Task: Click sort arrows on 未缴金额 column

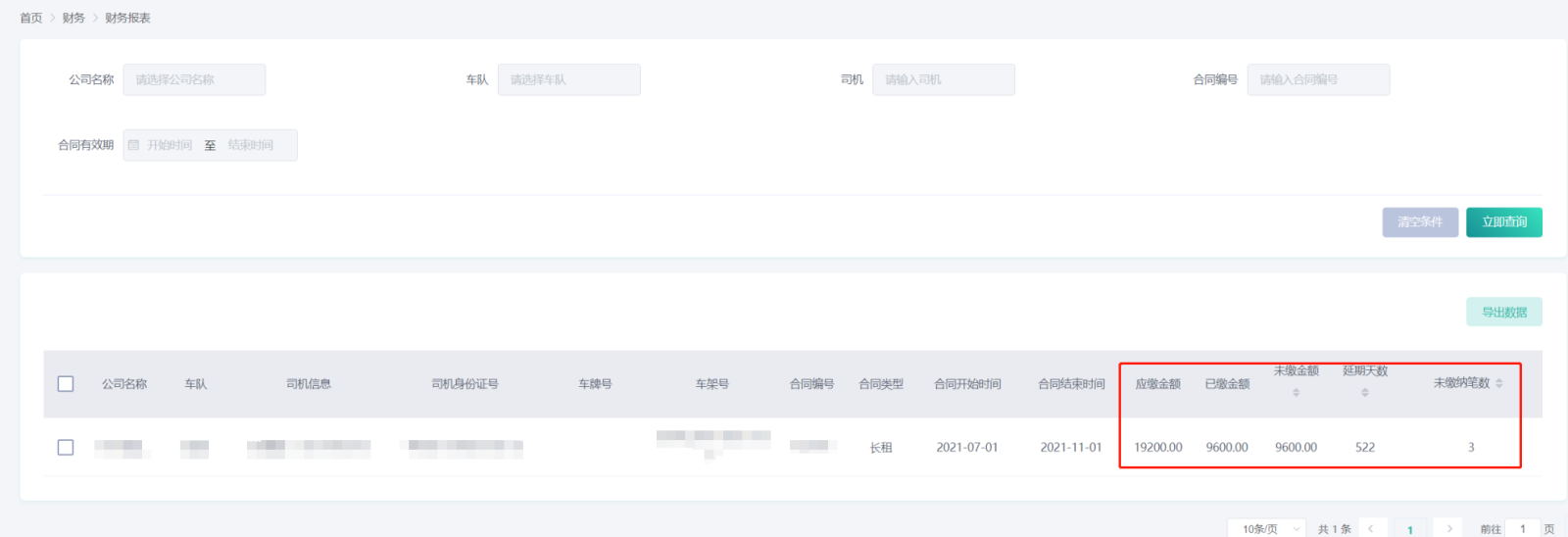Action: coord(1296,392)
